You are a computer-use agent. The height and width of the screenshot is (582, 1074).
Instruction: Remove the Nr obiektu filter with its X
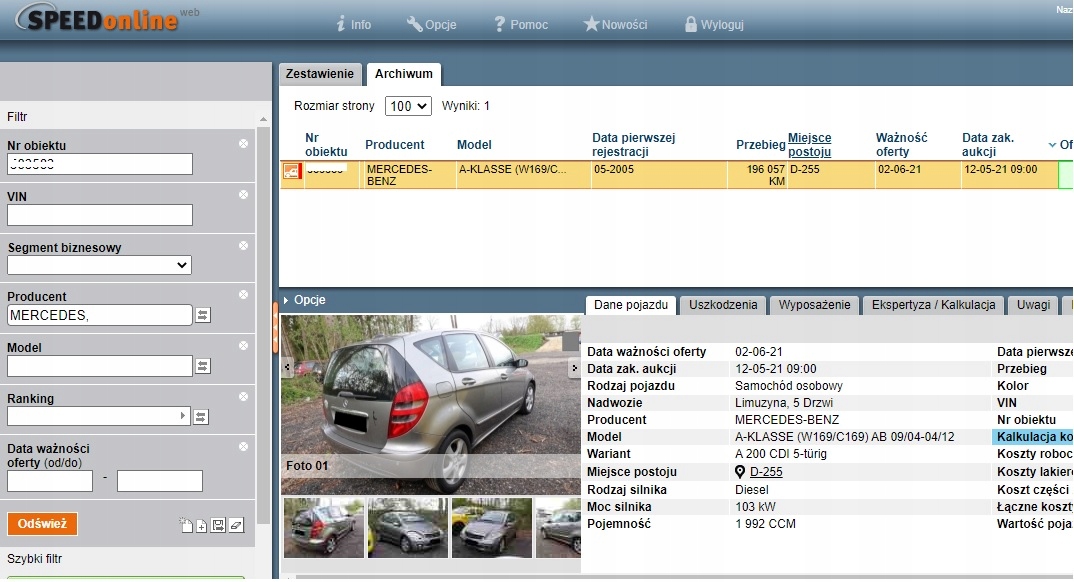coord(243,144)
